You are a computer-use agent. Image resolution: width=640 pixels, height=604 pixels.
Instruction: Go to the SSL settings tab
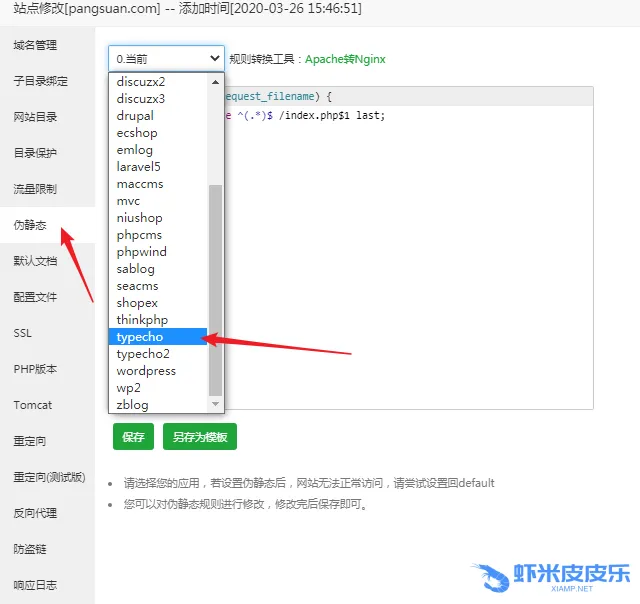pyautogui.click(x=22, y=333)
